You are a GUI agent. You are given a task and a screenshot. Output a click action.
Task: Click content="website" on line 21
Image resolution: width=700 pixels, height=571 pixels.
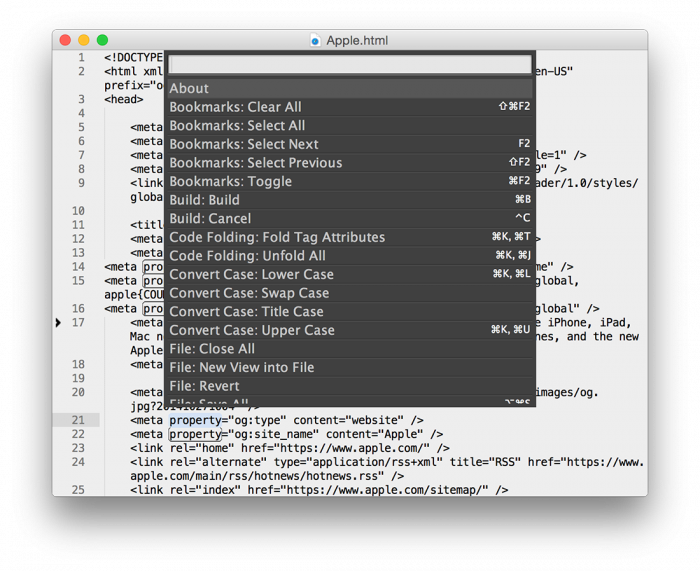click(349, 420)
